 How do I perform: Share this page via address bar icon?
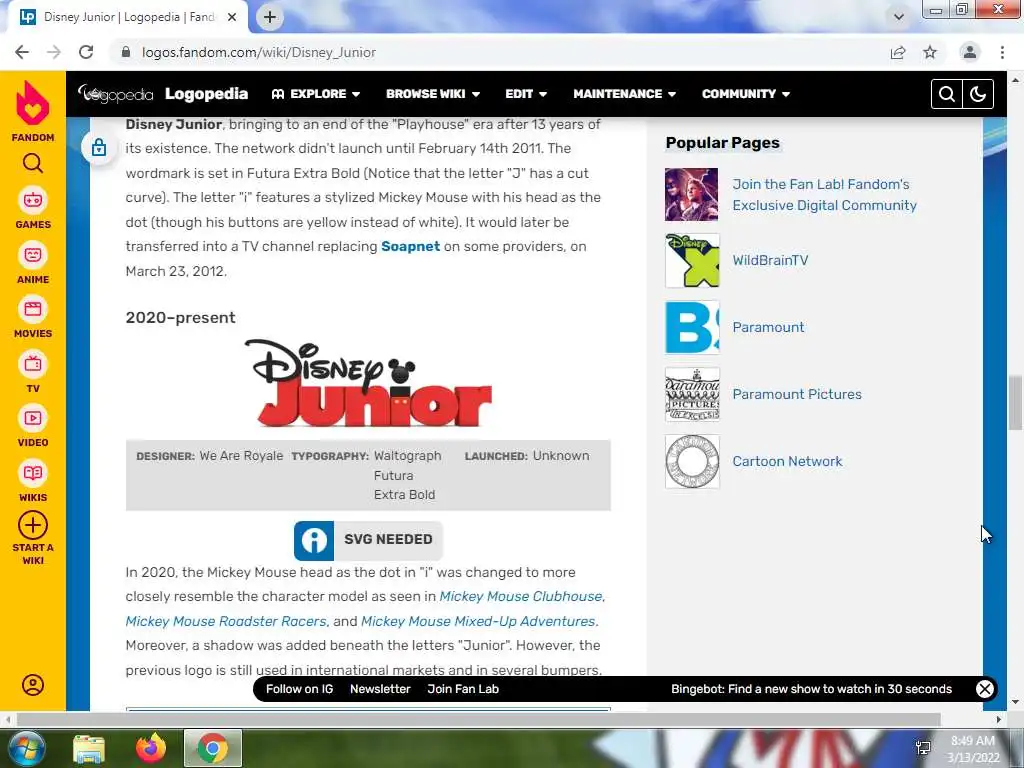[898, 52]
